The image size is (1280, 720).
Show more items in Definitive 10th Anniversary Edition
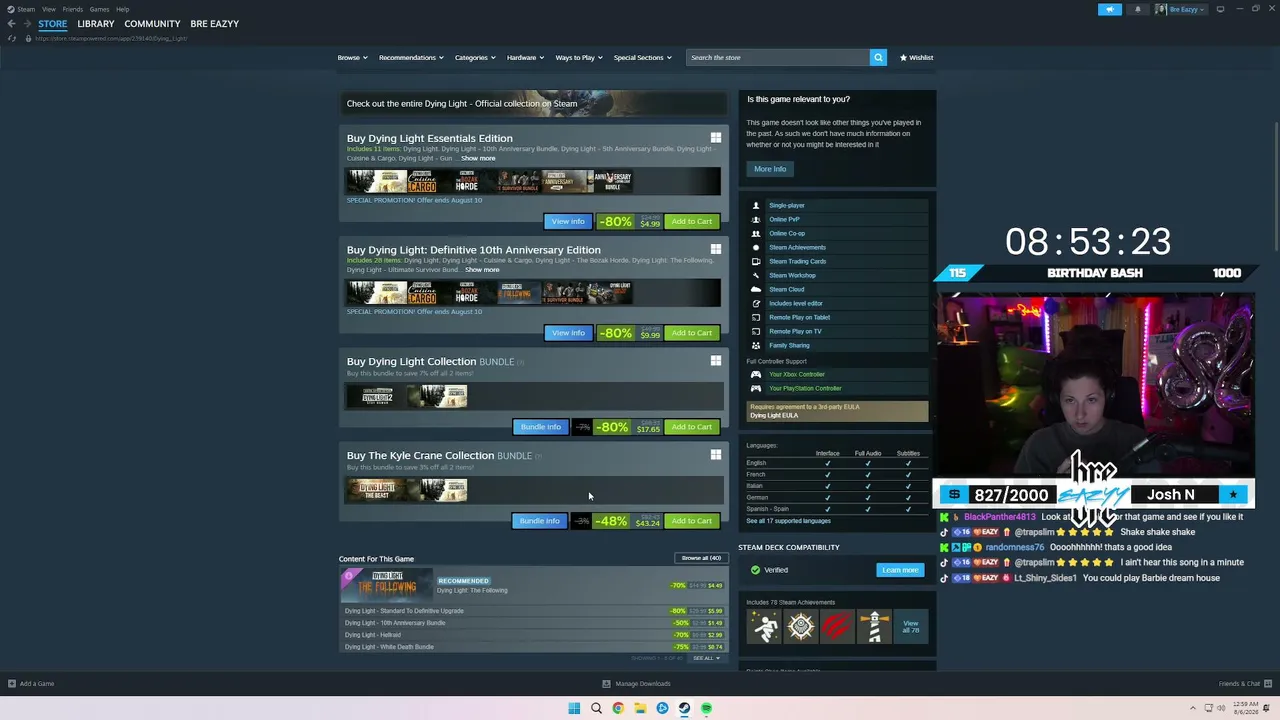[x=482, y=270]
